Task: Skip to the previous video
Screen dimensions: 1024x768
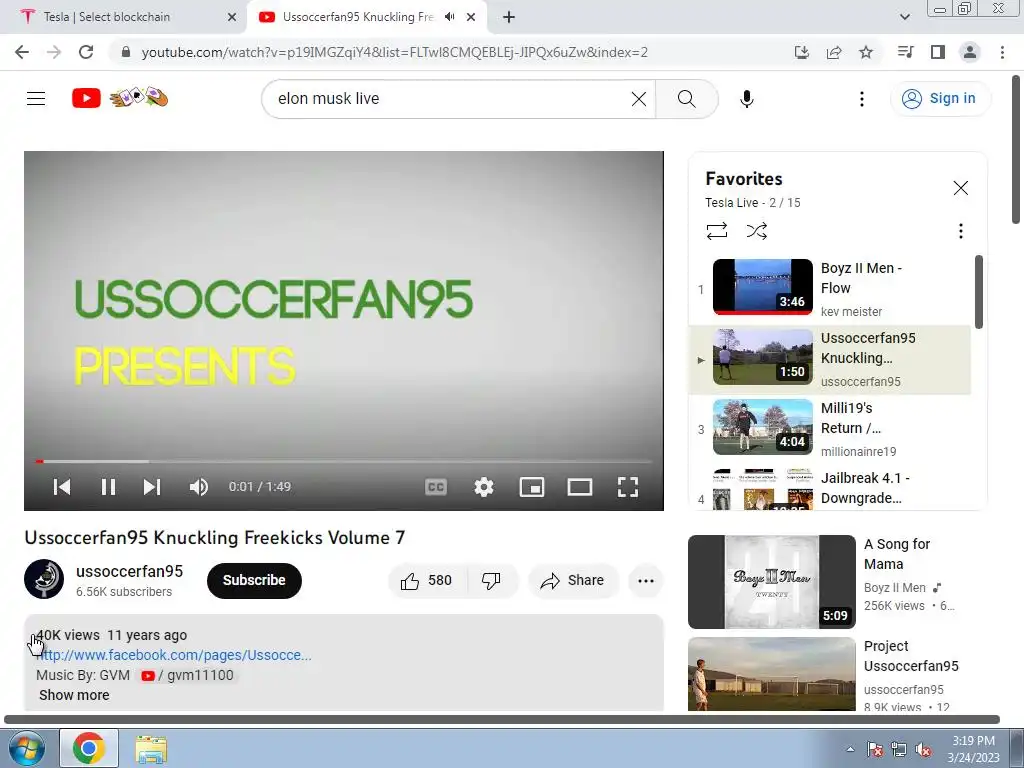Action: pyautogui.click(x=62, y=487)
